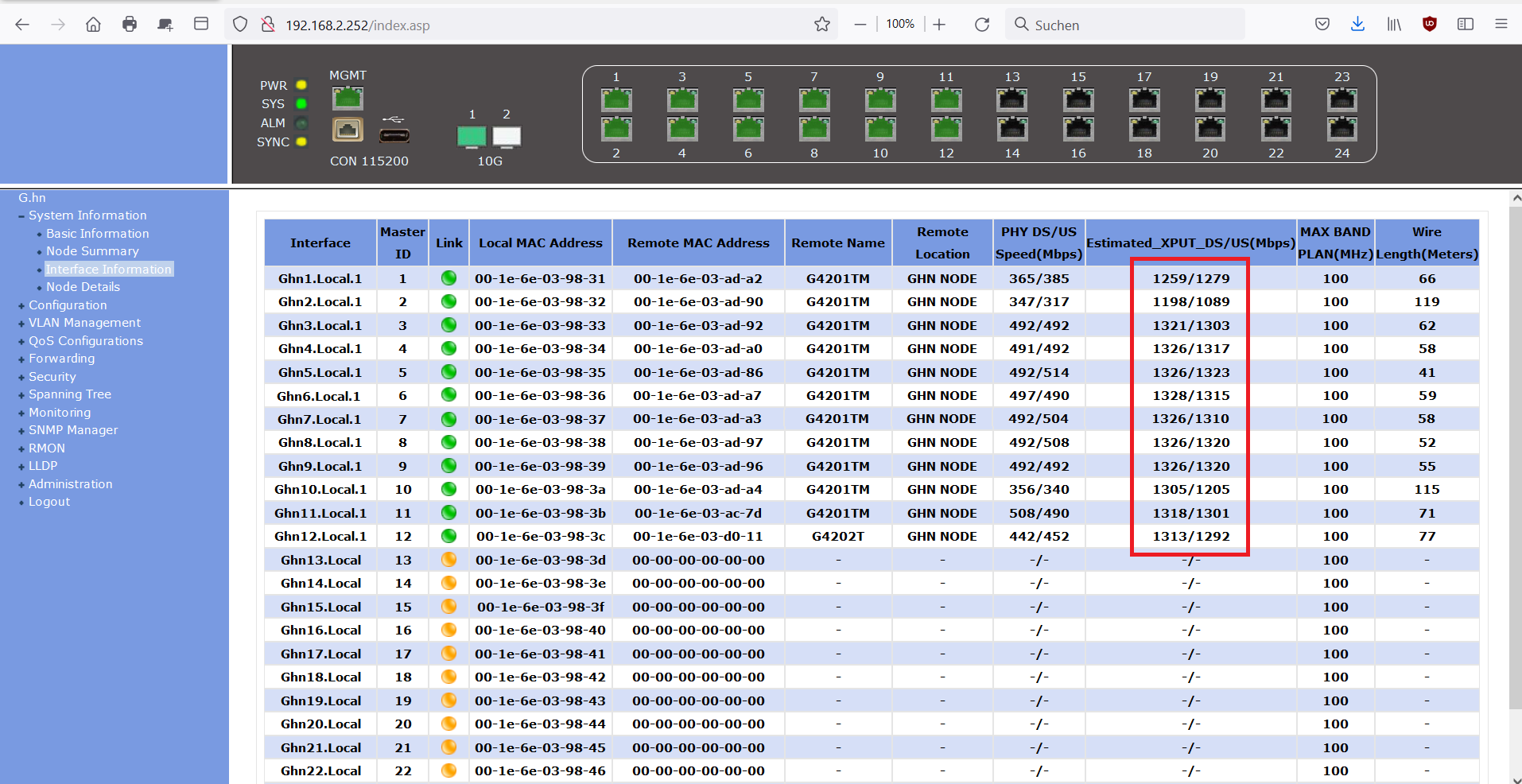Screen dimensions: 1522x784
Task: Click the MGMT port icon
Action: click(348, 99)
